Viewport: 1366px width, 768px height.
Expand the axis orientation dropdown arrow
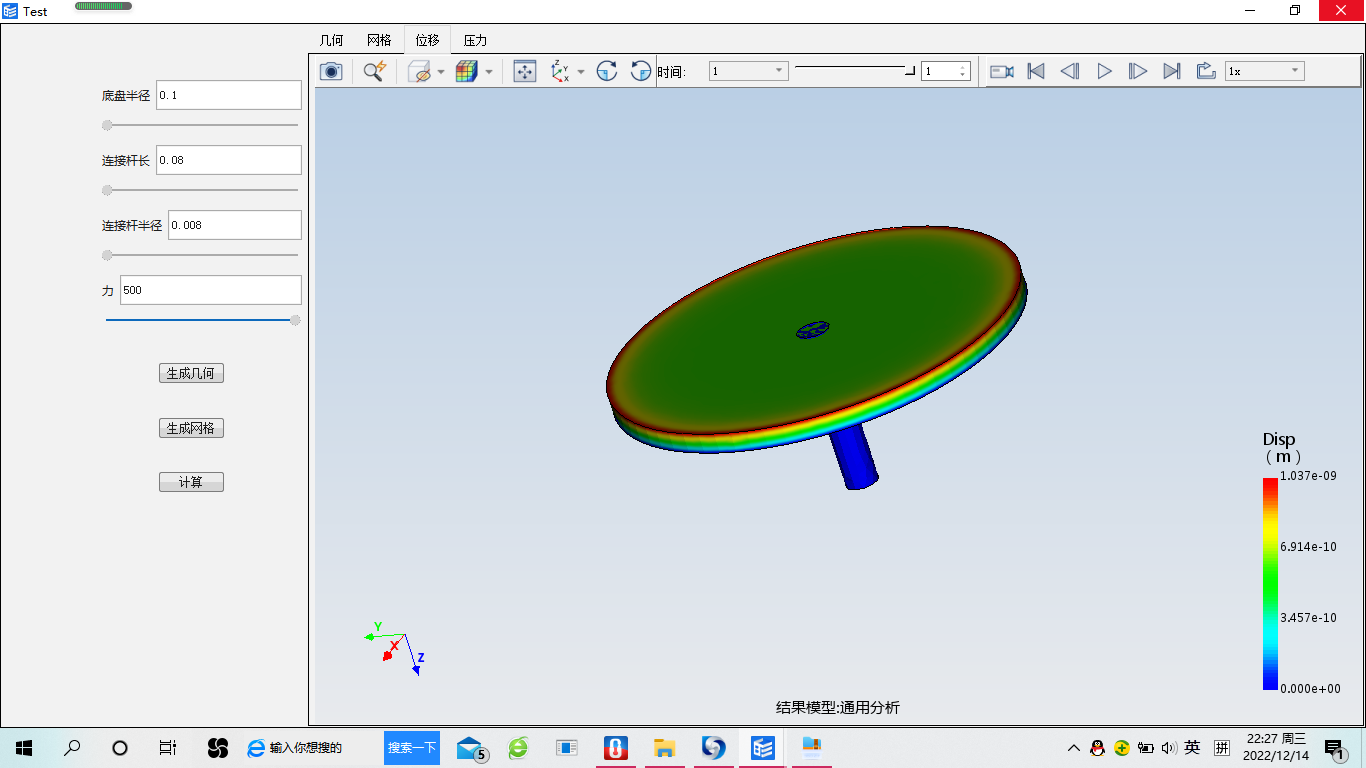[x=581, y=72]
